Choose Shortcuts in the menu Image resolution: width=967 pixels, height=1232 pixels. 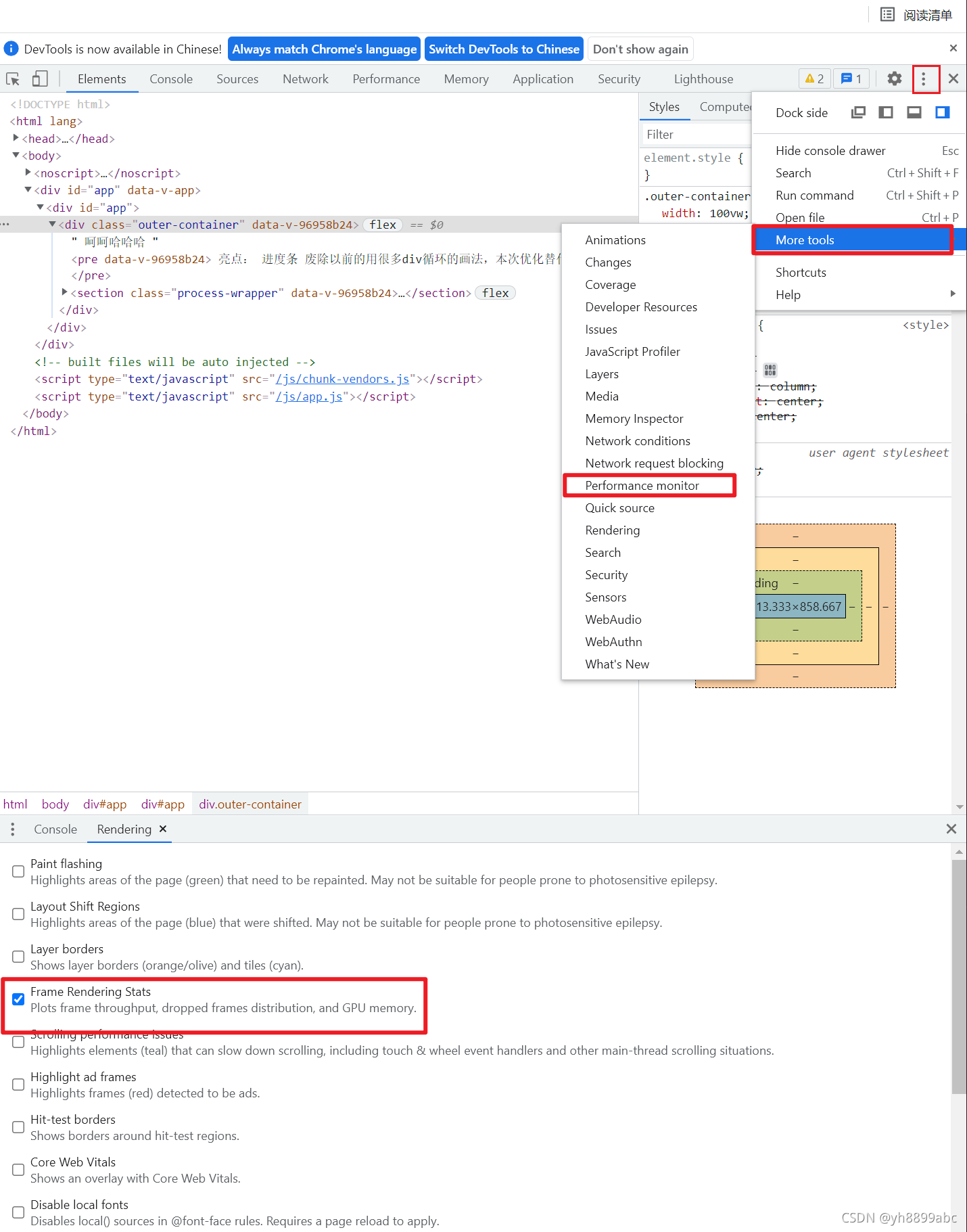(801, 272)
